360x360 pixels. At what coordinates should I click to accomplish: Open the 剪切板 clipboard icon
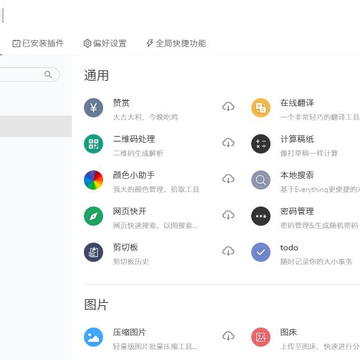[x=93, y=252]
